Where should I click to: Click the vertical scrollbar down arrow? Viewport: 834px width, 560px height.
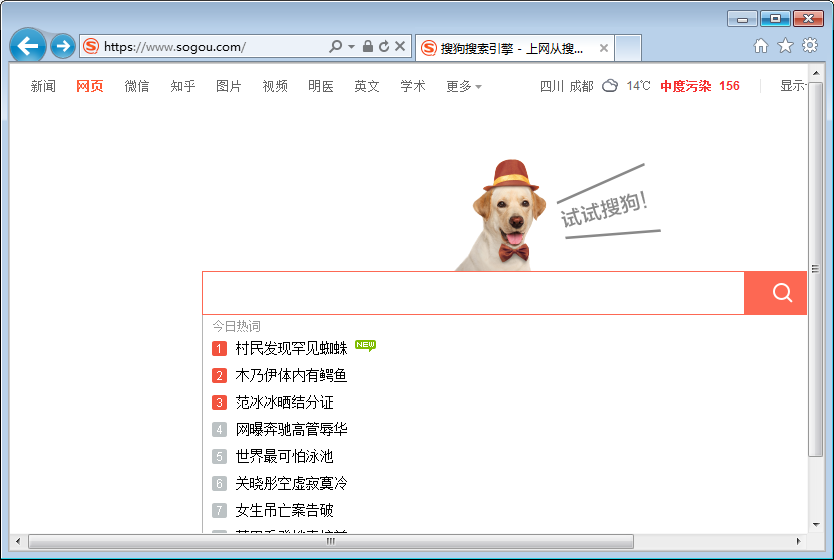[816, 525]
